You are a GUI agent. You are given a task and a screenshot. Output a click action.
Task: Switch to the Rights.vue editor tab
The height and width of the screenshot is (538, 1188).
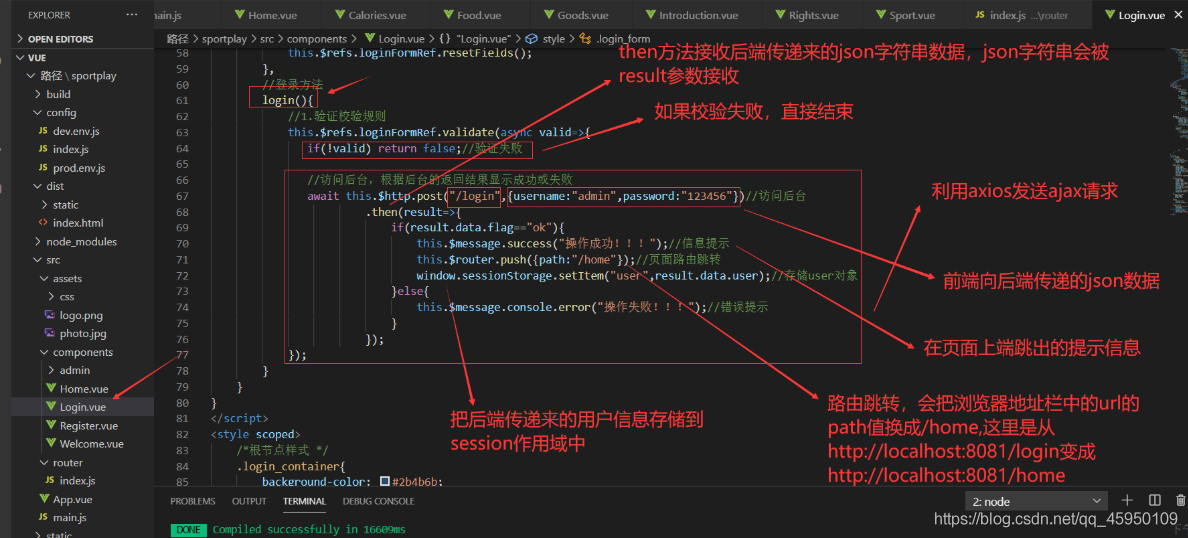point(814,15)
